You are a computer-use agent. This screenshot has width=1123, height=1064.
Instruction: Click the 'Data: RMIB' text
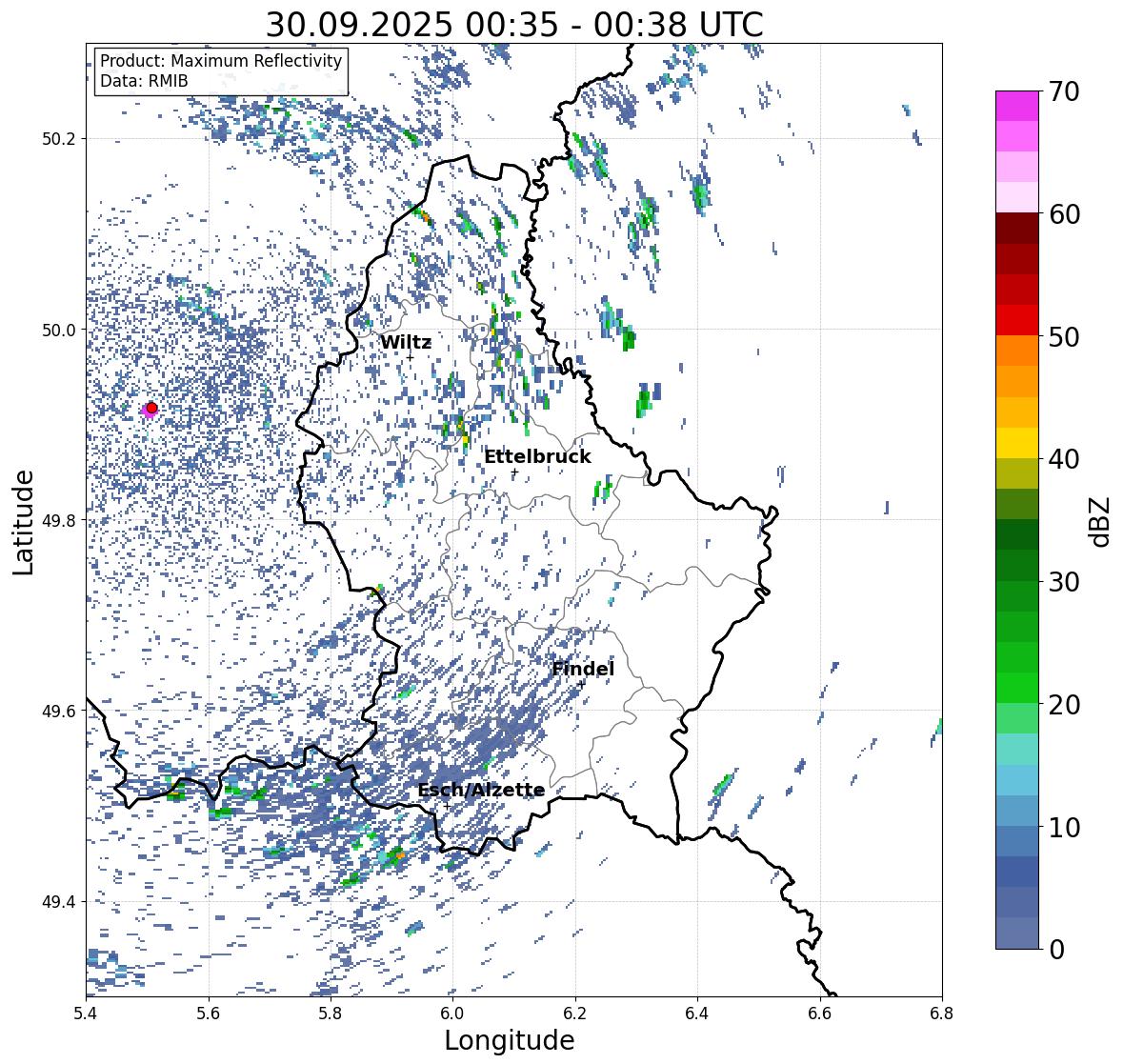pyautogui.click(x=144, y=81)
